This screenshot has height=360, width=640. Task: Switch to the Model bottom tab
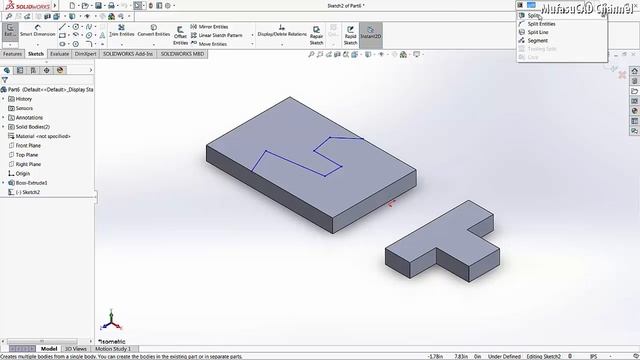coord(49,349)
